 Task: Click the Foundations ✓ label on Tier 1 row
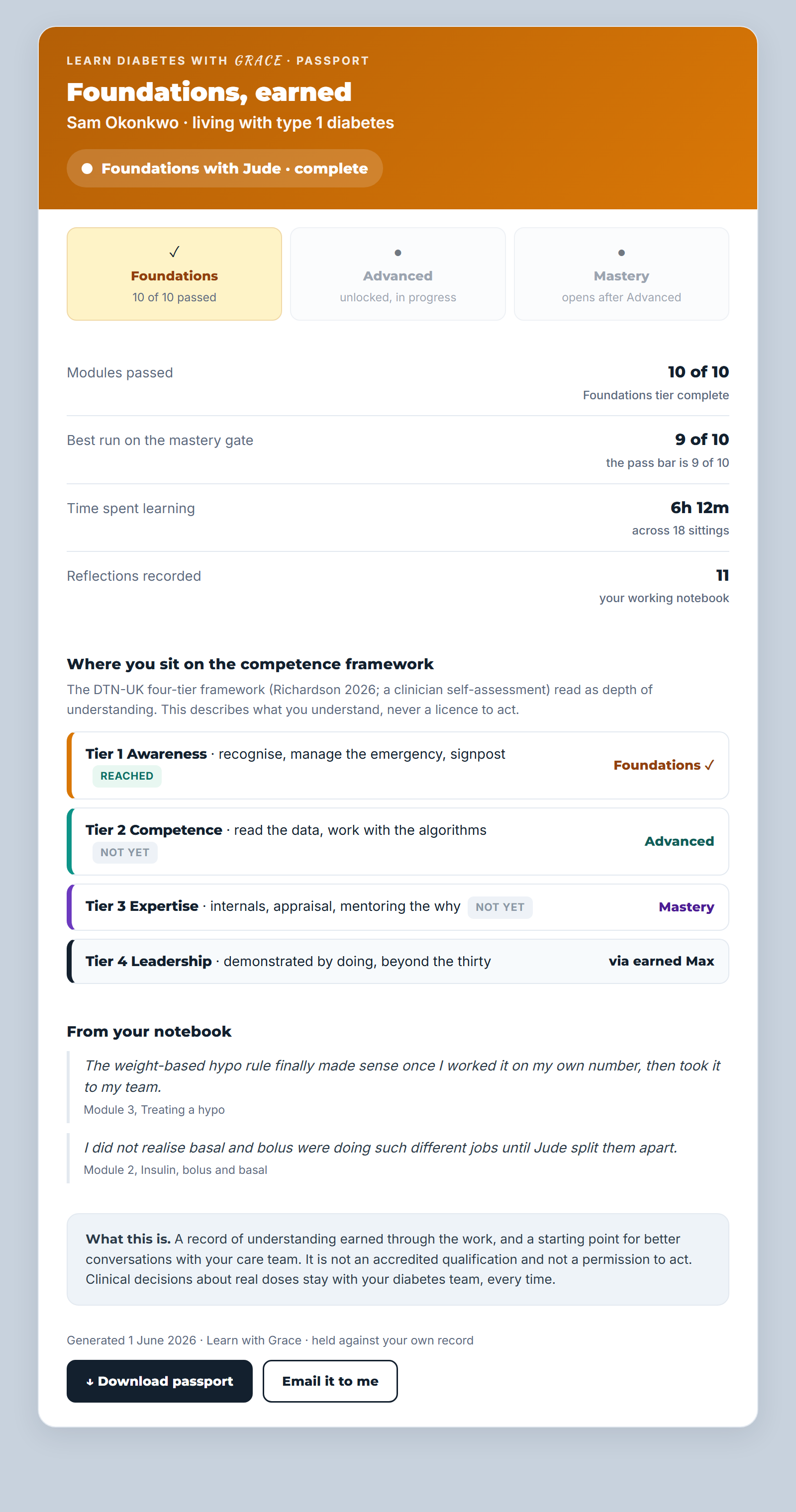tap(664, 765)
